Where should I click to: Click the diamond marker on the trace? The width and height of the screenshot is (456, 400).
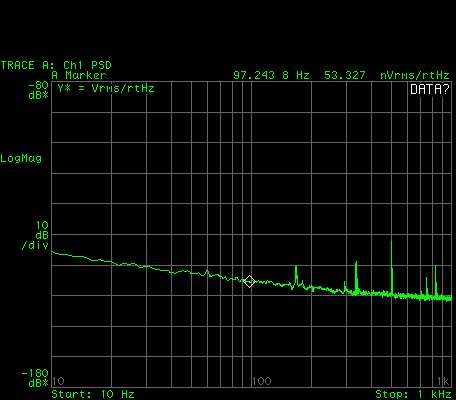coord(249,281)
